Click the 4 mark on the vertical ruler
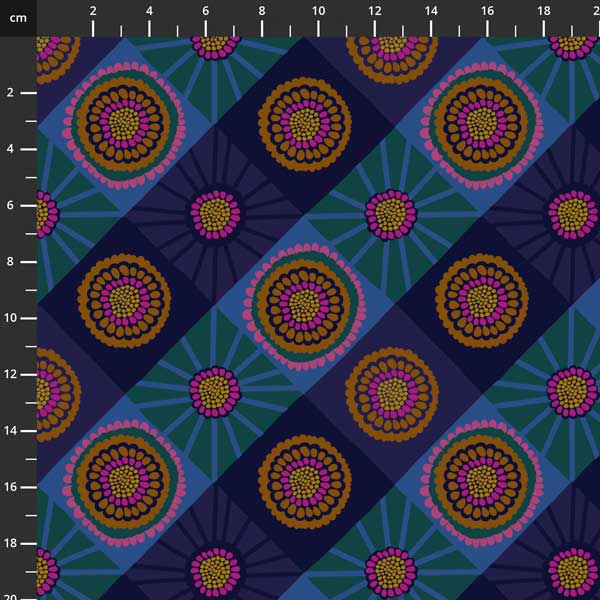Screen dimensions: 600x600 point(10,149)
